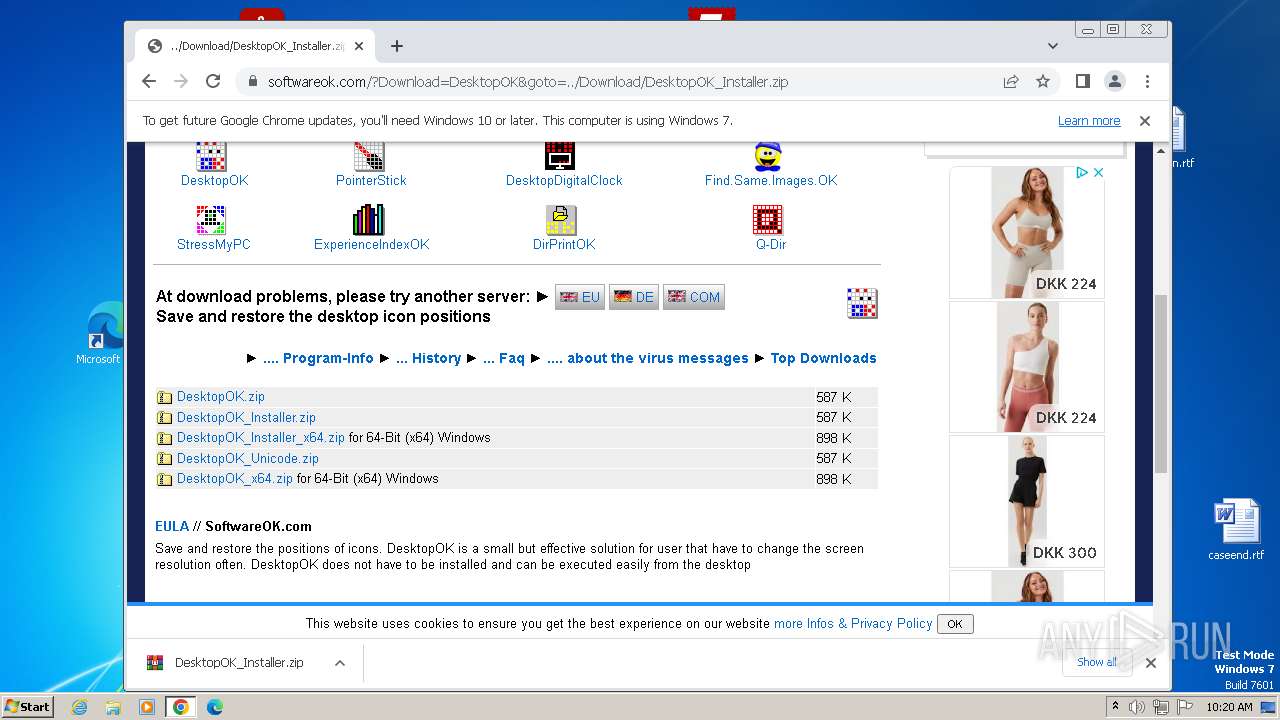Open more Infos & Privacy Policy

click(853, 623)
